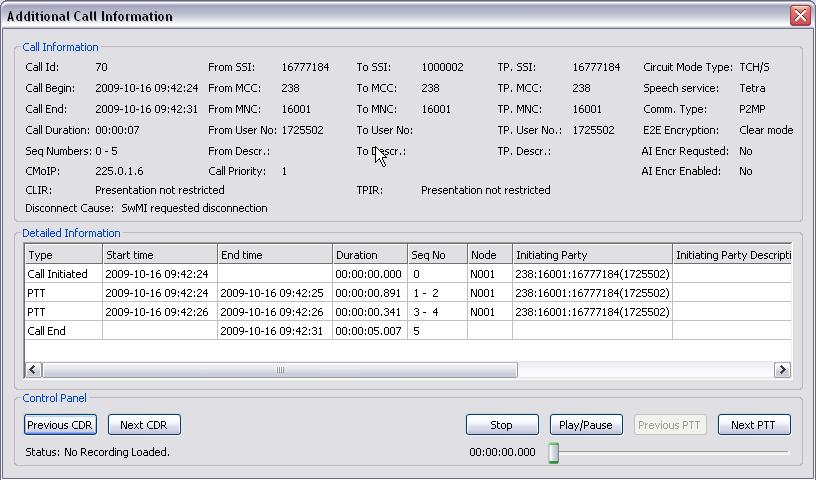Click the Status text No Recording Loaded
Viewport: 816px width, 480px height.
(x=117, y=452)
